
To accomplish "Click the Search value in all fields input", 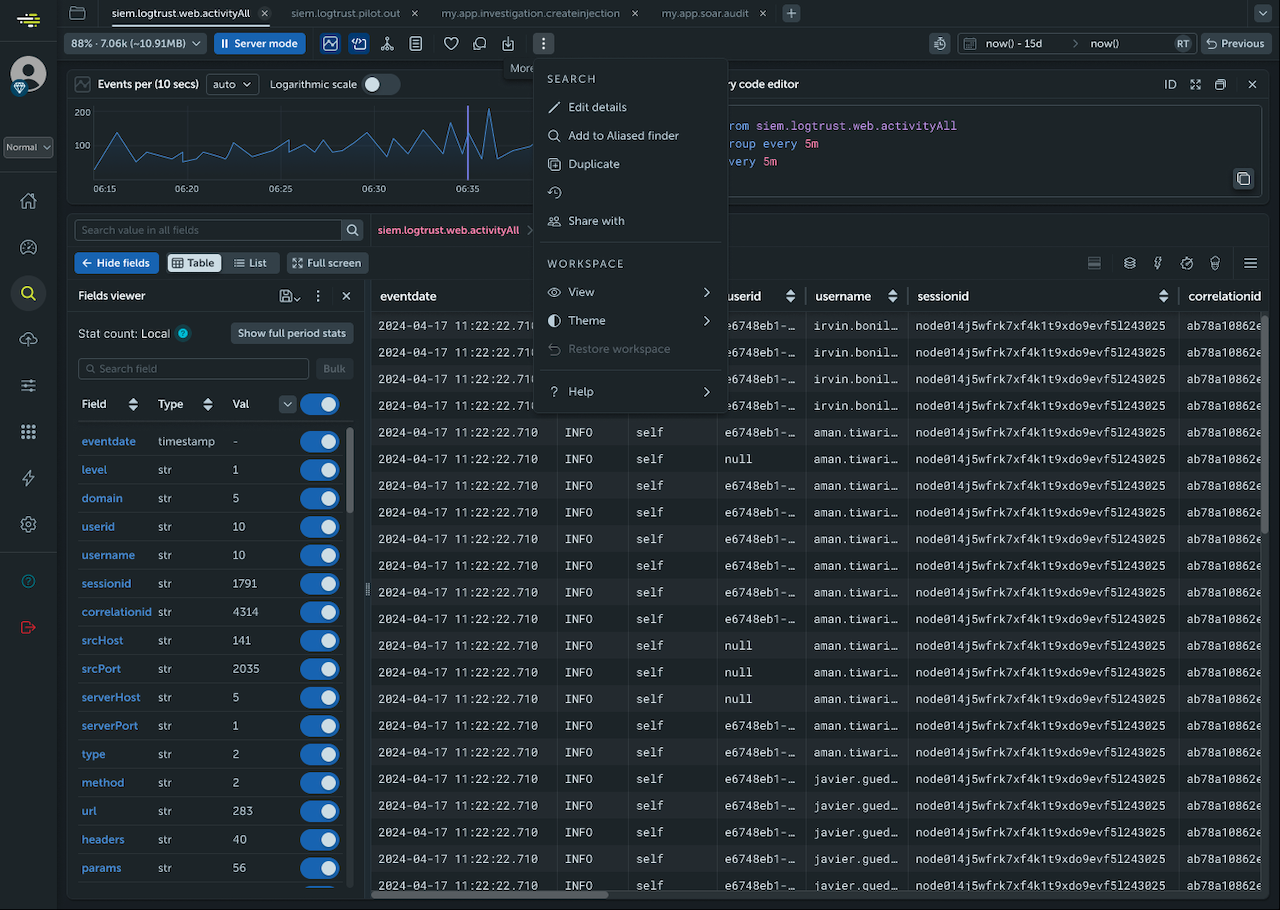I will 205,229.
